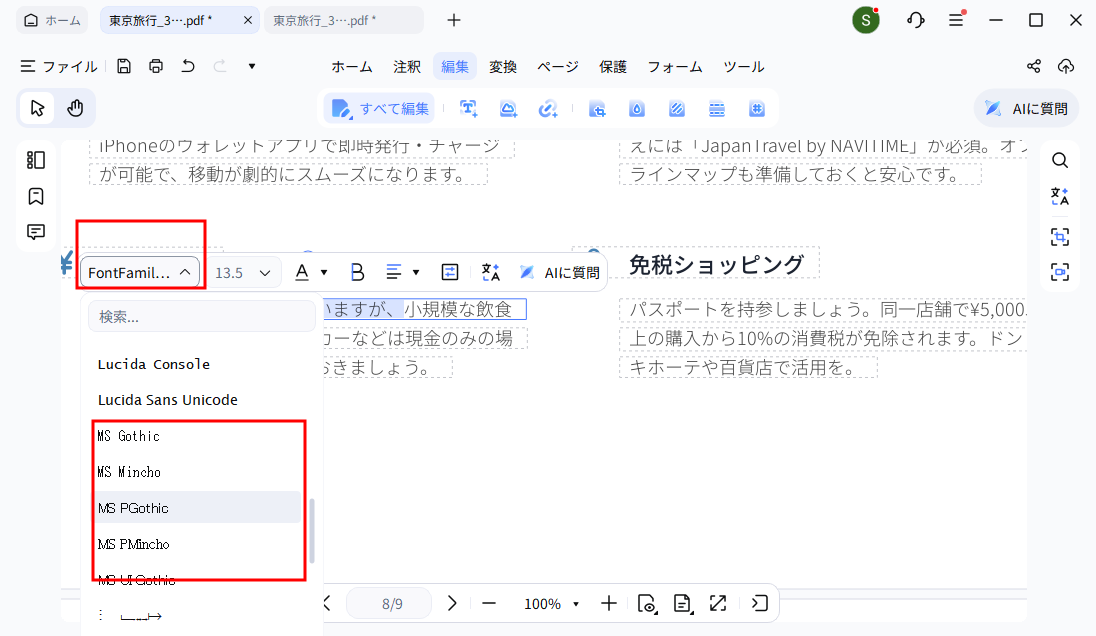Click the font list scrollbar

tap(312, 530)
